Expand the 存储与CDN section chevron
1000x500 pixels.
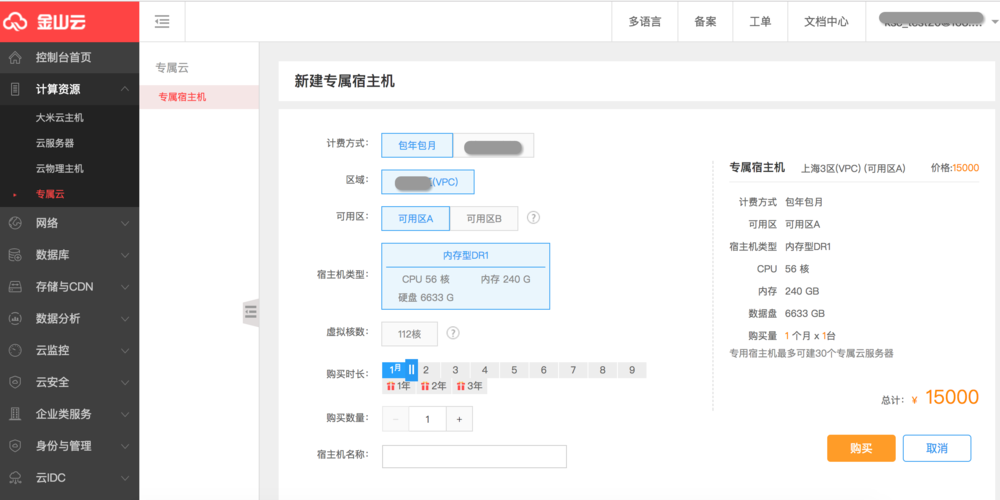(124, 287)
